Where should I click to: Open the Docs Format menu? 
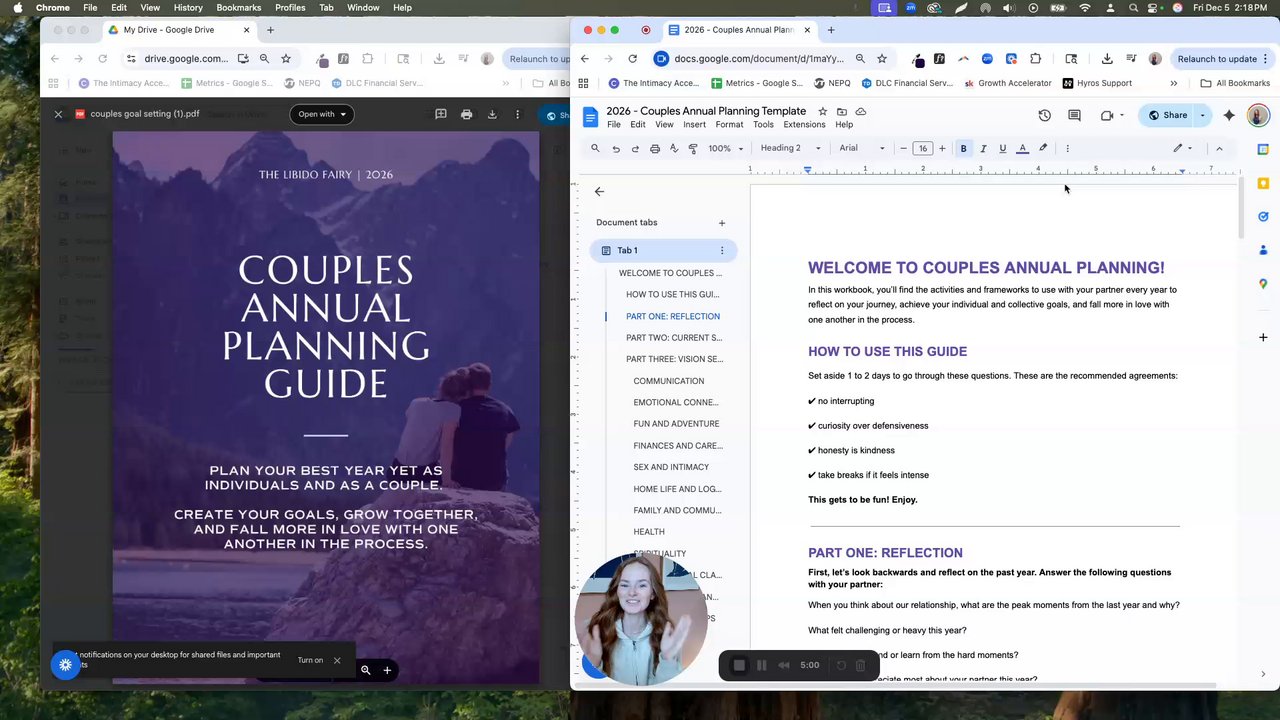point(729,125)
